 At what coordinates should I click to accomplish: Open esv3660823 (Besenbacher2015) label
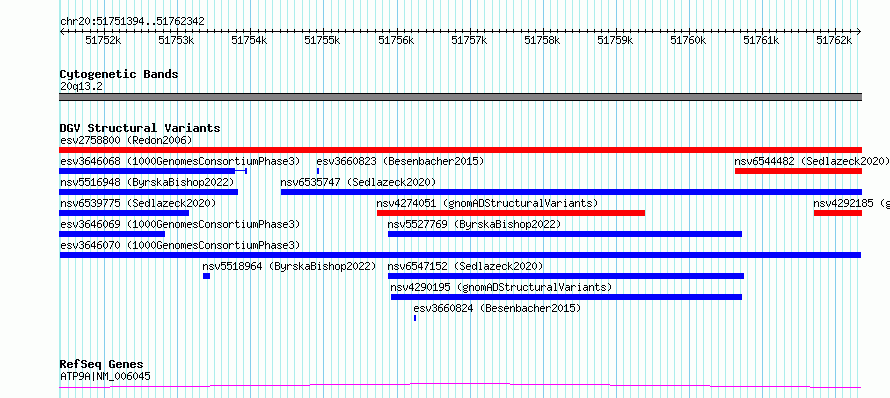pyautogui.click(x=400, y=161)
